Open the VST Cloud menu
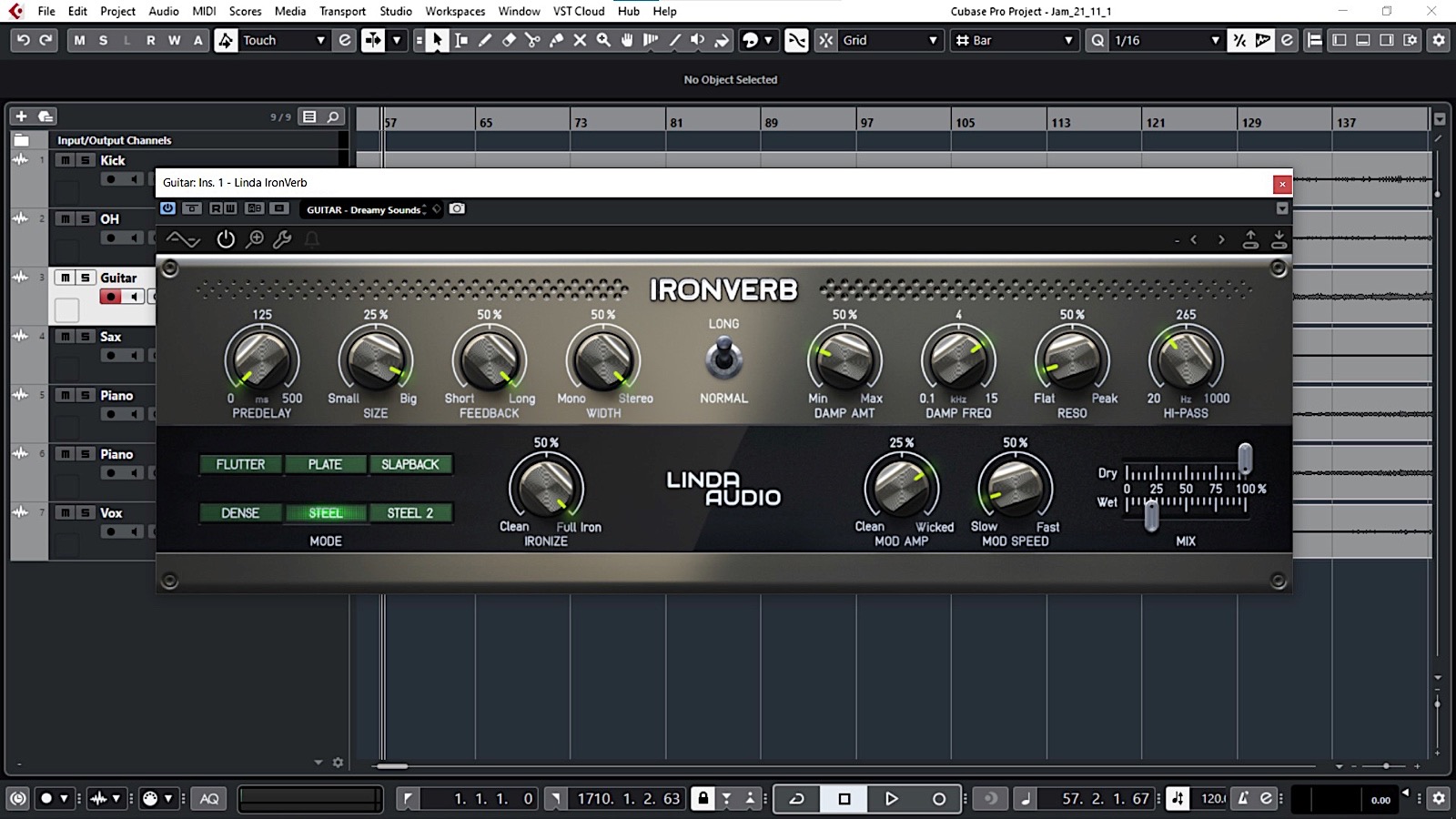Image resolution: width=1456 pixels, height=819 pixels. pos(579,11)
